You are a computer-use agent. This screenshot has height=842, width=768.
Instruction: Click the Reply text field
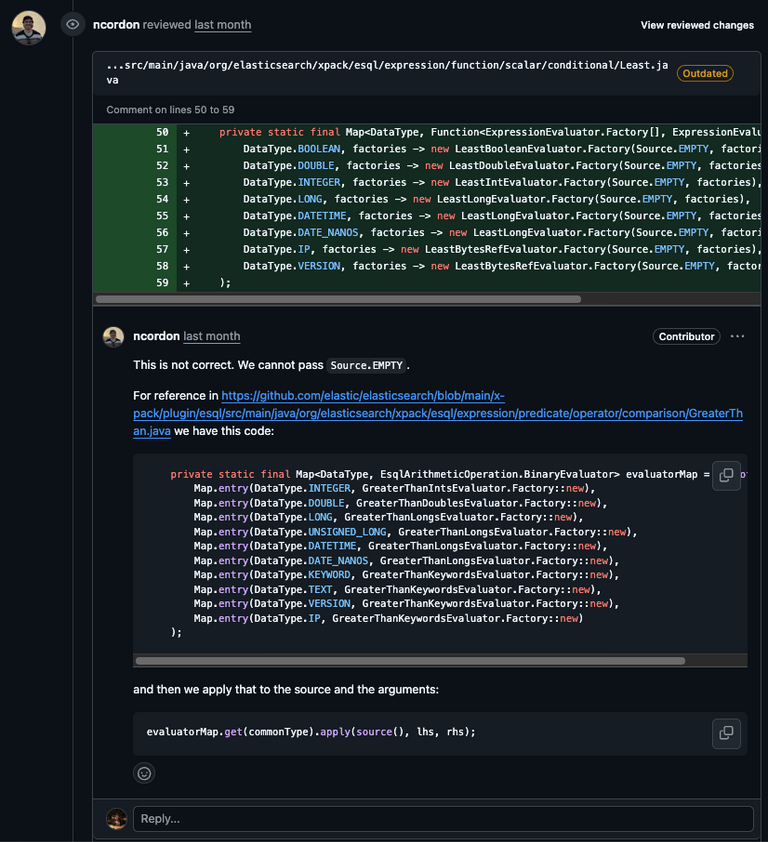pyautogui.click(x=443, y=818)
